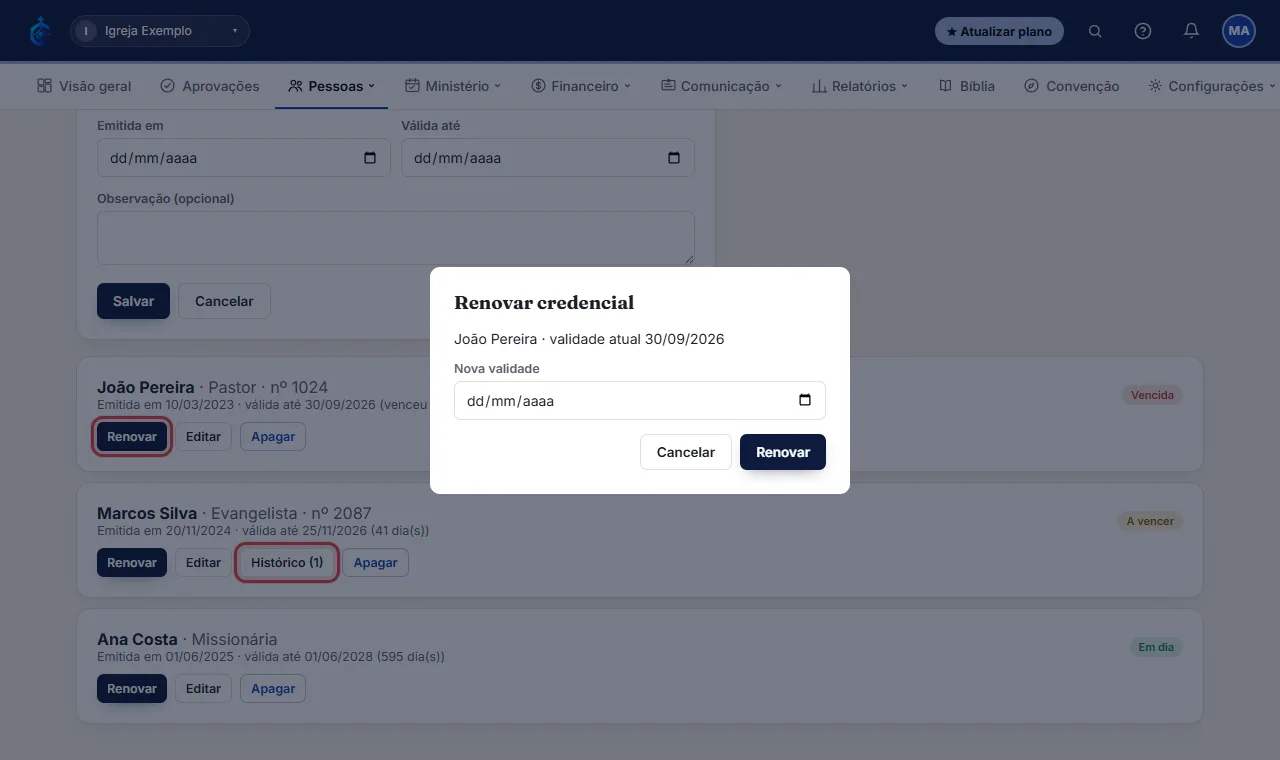
Task: Click the Observação text area
Action: (x=396, y=238)
